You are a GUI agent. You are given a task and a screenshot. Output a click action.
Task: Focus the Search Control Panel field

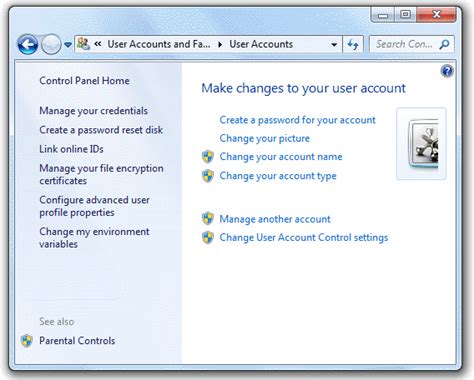412,44
